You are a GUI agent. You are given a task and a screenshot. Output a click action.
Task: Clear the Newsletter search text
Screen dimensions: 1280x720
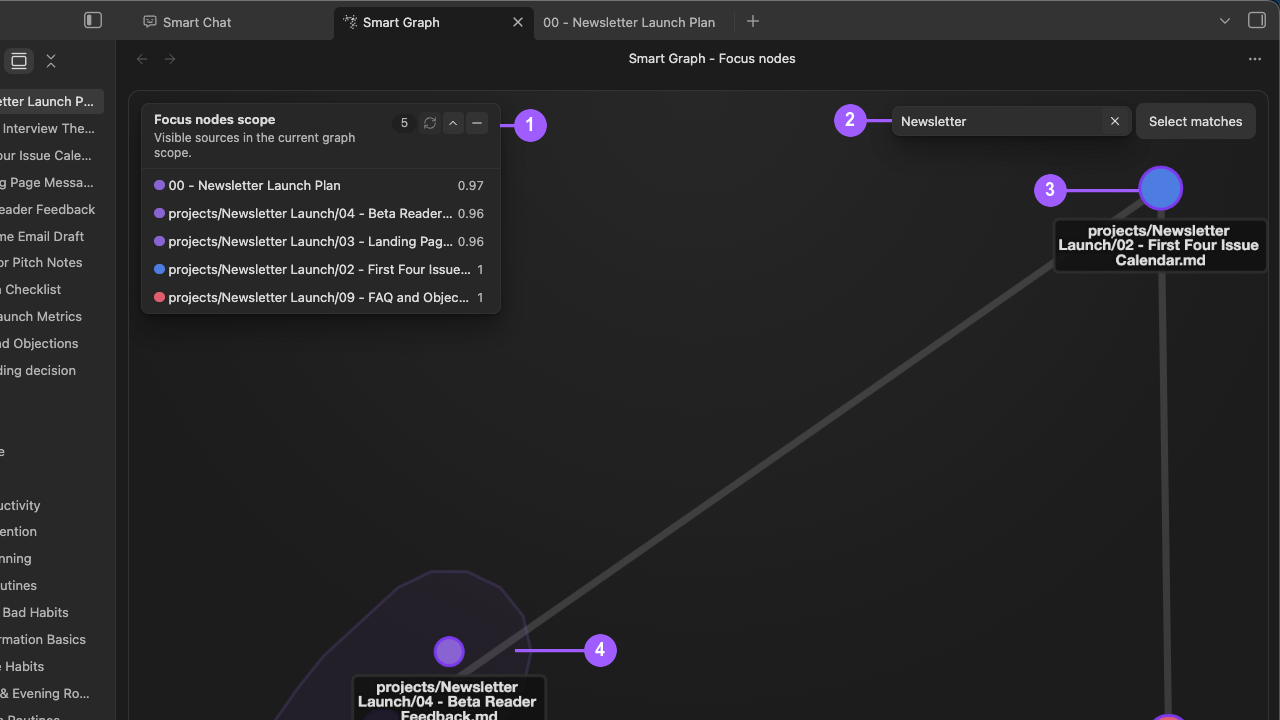tap(1115, 121)
